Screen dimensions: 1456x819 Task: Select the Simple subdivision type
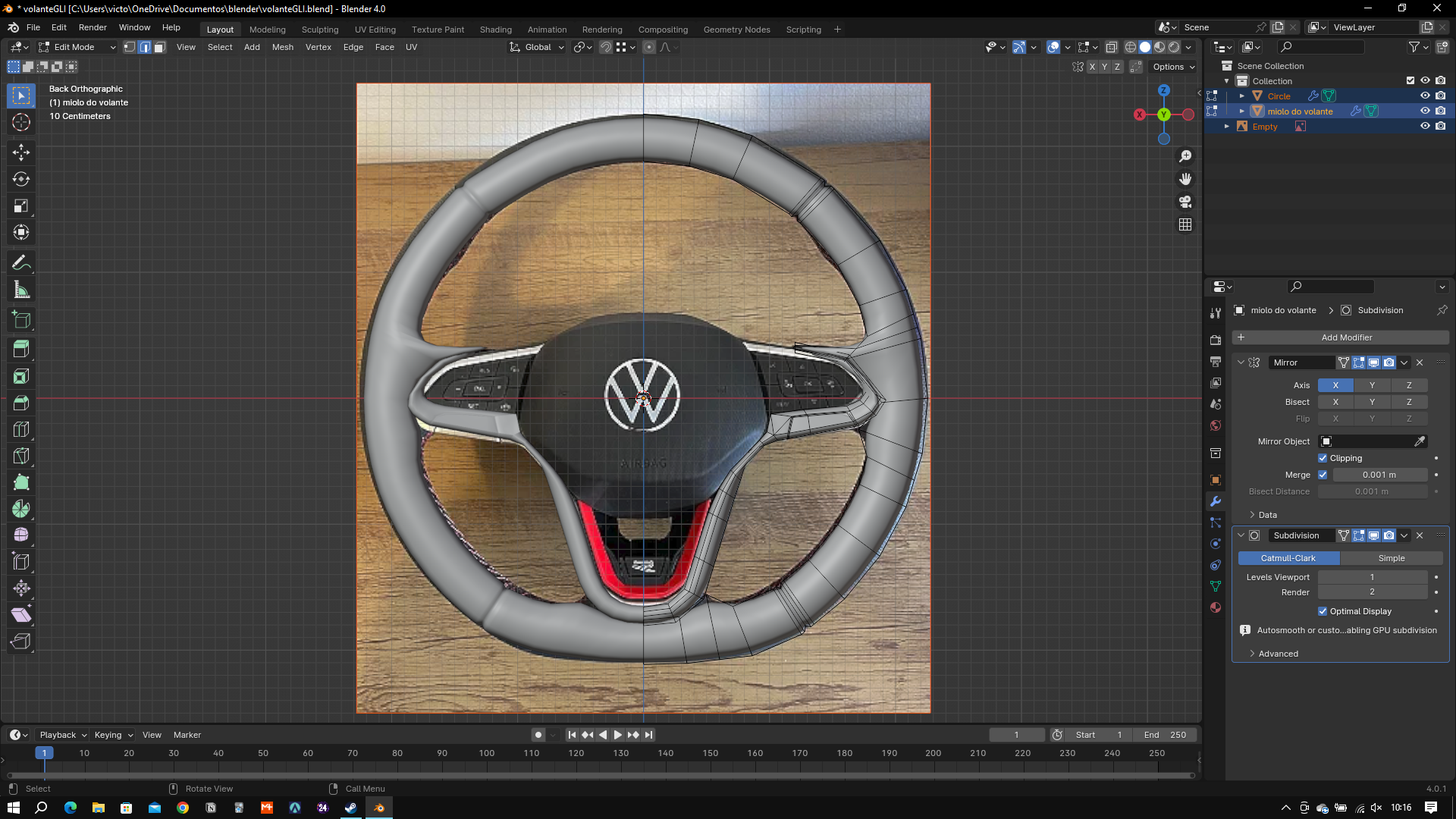point(1391,558)
